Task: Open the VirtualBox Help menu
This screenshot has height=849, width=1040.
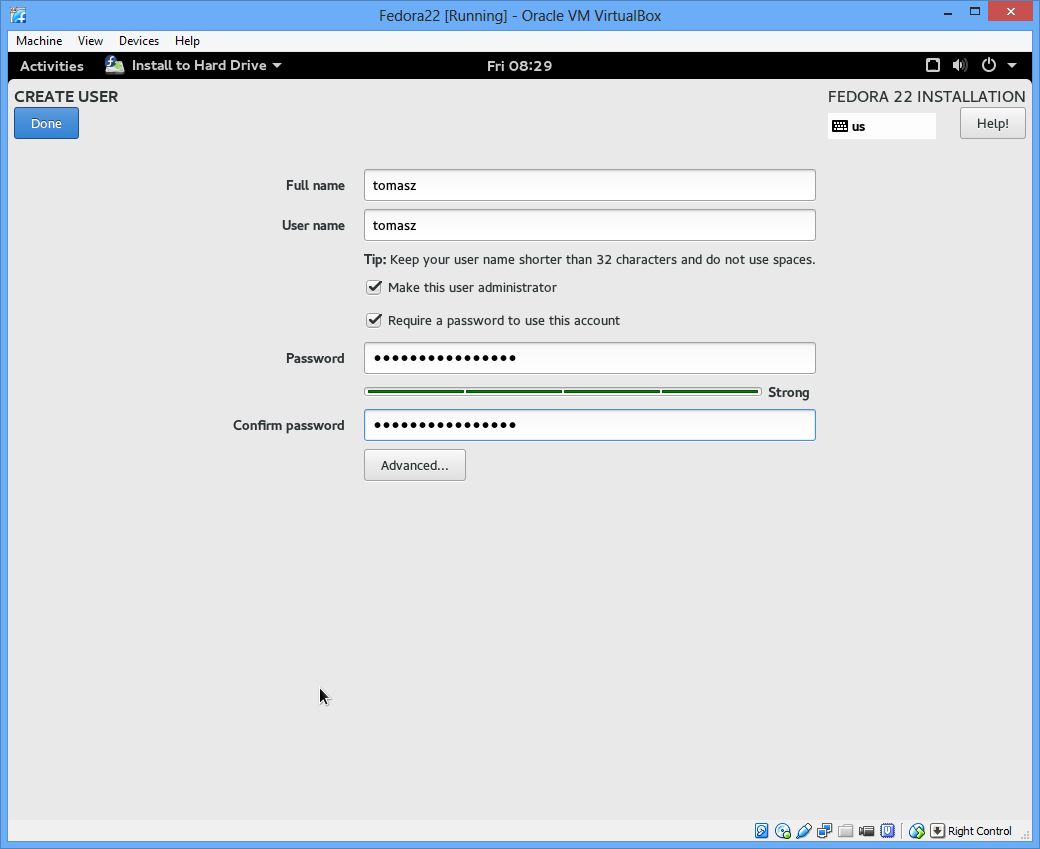Action: tap(187, 40)
